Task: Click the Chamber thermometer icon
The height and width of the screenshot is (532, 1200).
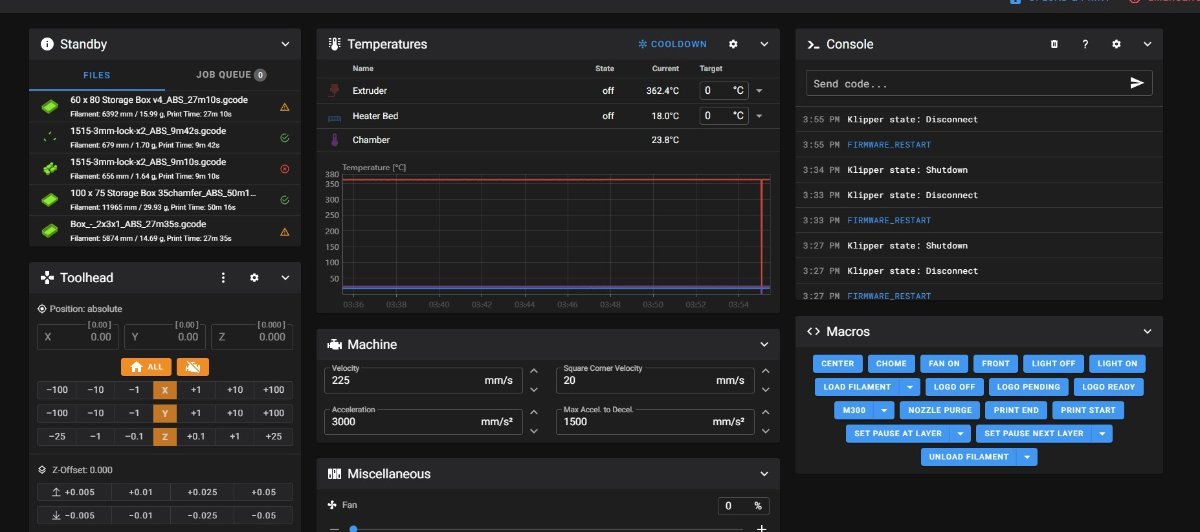Action: tap(334, 140)
